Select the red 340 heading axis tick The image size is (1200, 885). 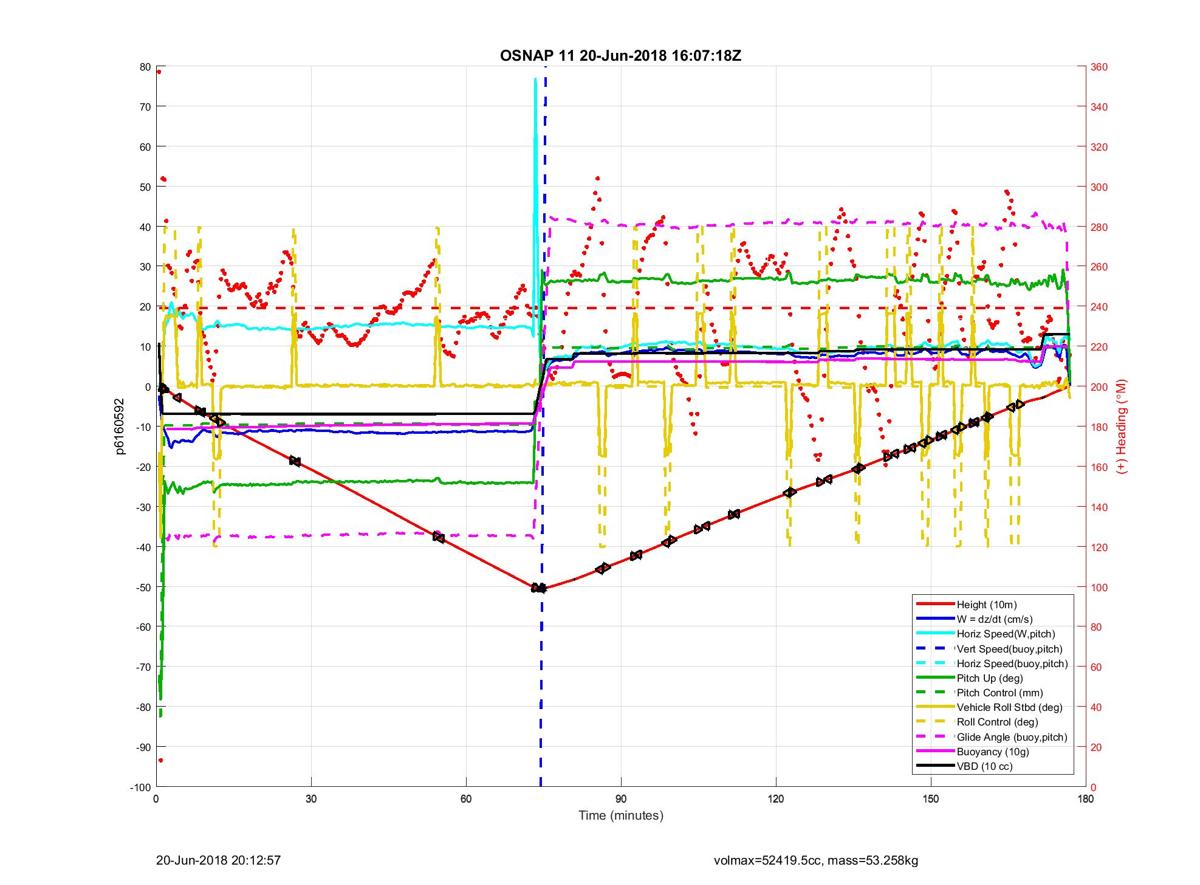point(1098,107)
